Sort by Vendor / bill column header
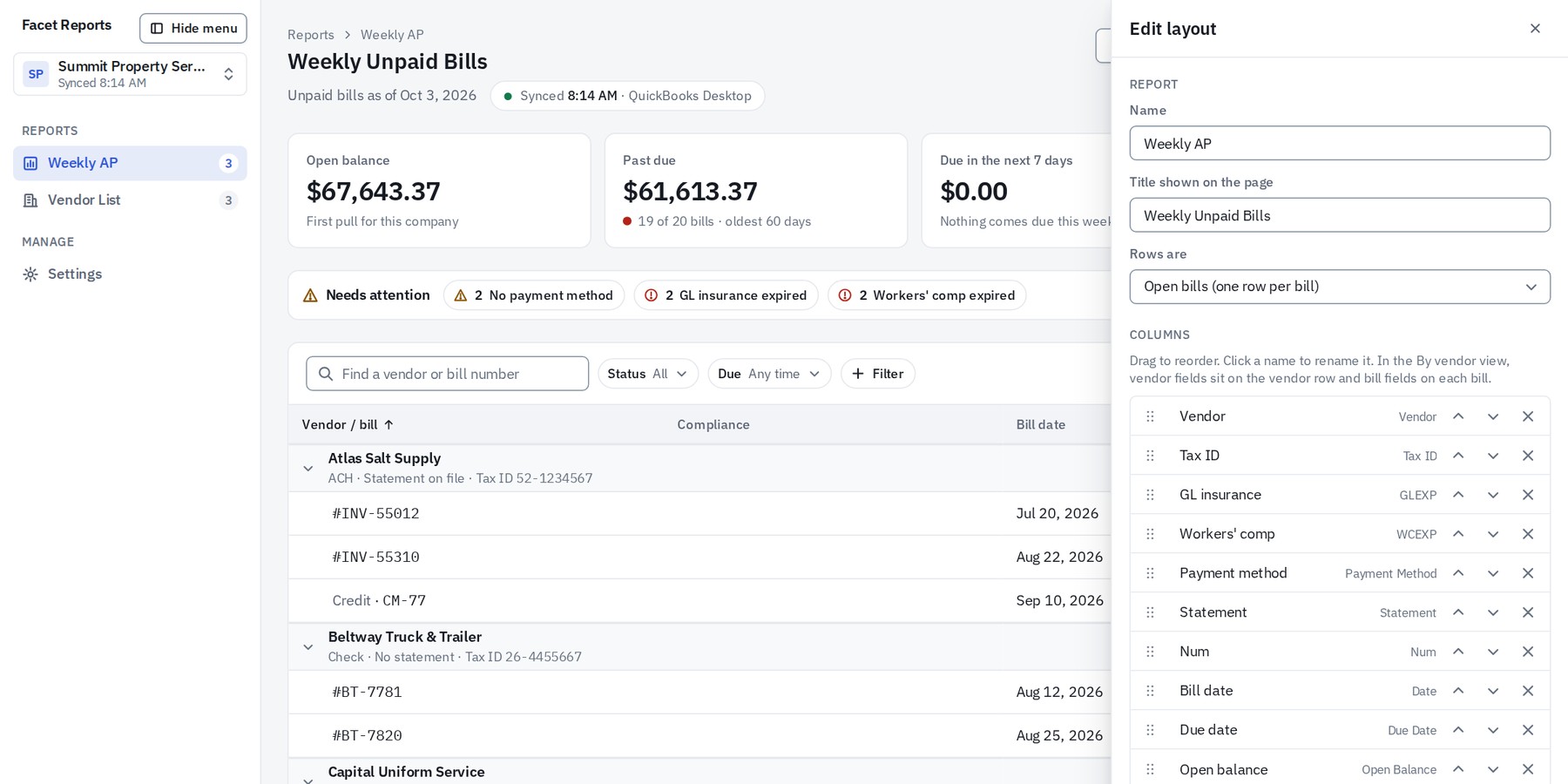The image size is (1568, 784). click(x=348, y=425)
